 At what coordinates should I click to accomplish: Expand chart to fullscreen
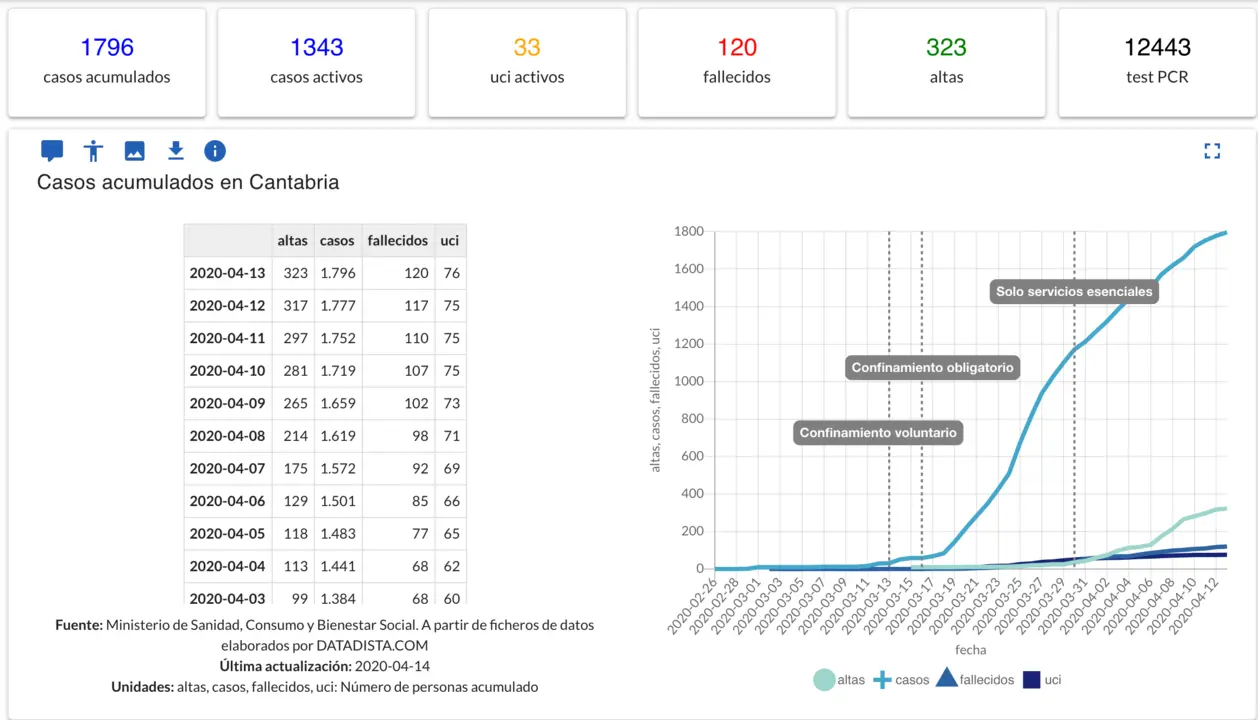(x=1212, y=151)
